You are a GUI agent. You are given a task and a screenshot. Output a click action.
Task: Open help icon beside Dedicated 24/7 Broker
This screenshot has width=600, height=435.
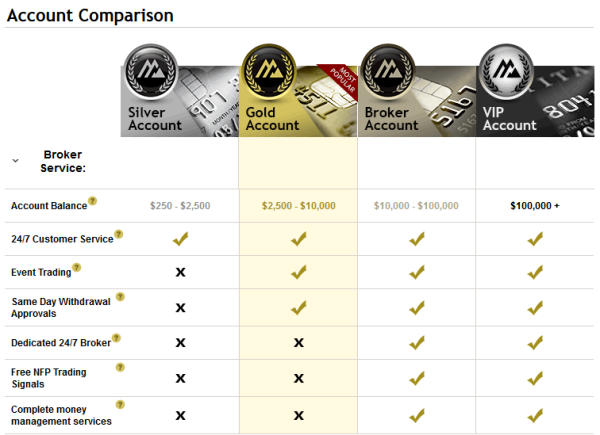pyautogui.click(x=116, y=338)
